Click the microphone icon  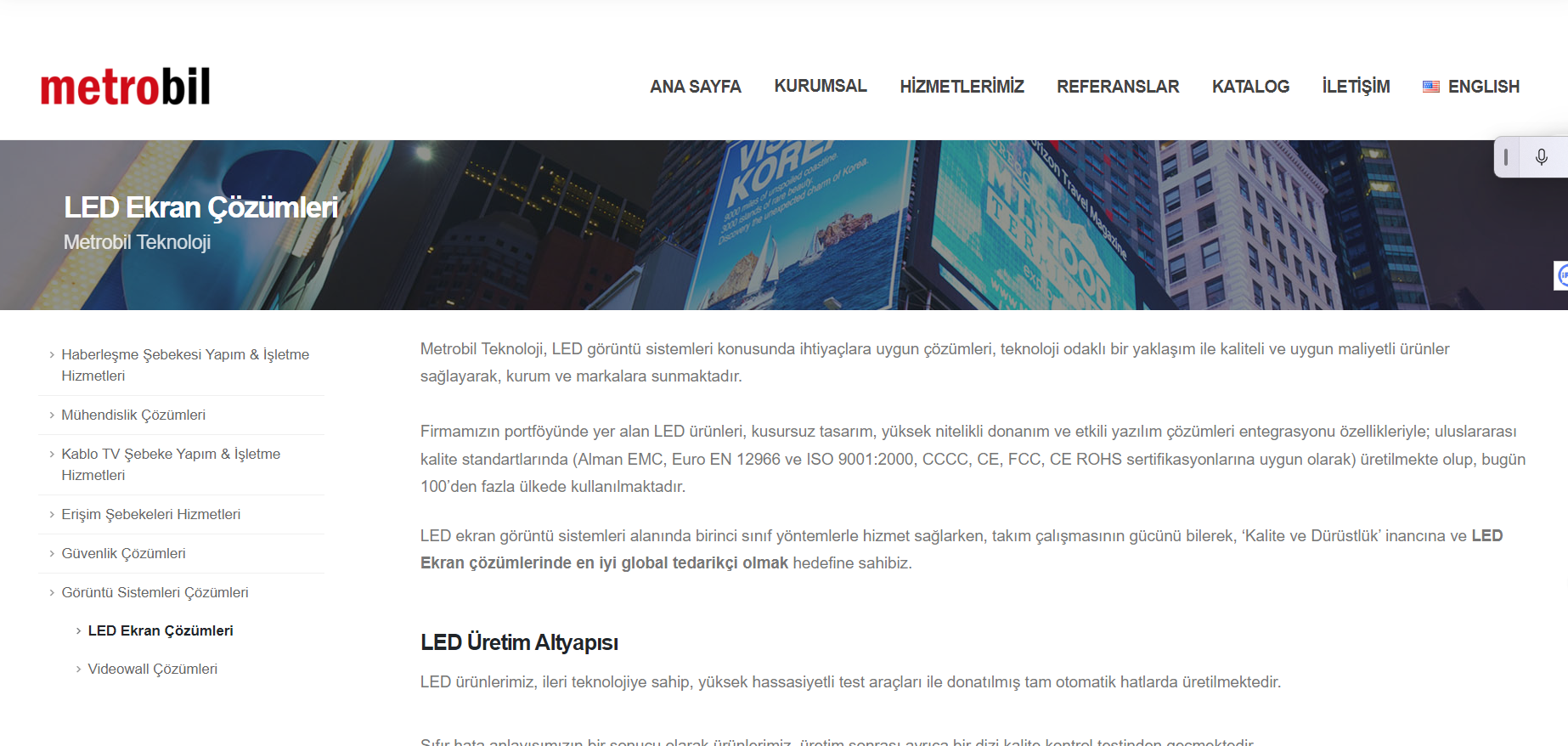click(1542, 157)
